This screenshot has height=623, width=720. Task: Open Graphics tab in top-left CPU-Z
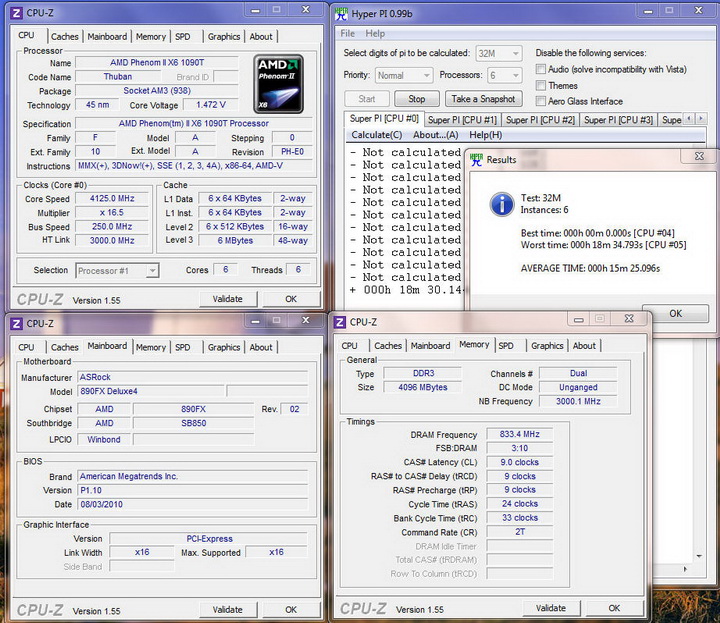[224, 36]
